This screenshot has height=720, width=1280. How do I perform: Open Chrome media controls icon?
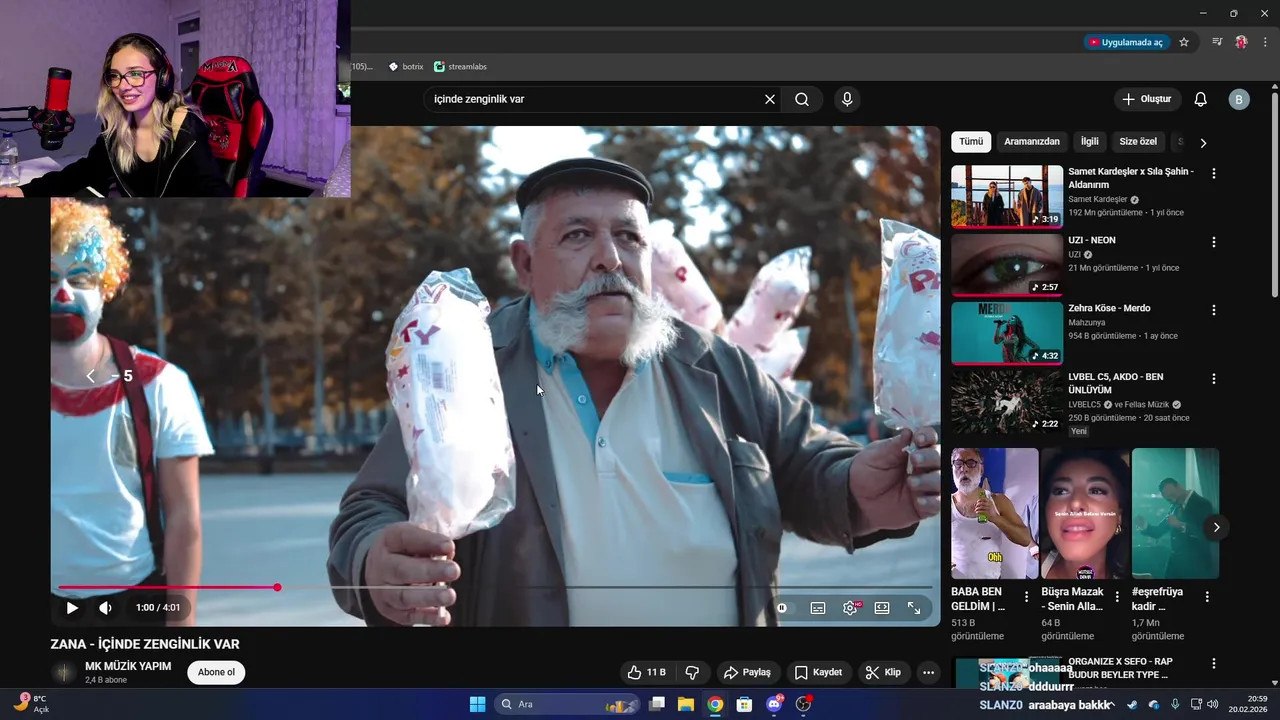click(1217, 42)
